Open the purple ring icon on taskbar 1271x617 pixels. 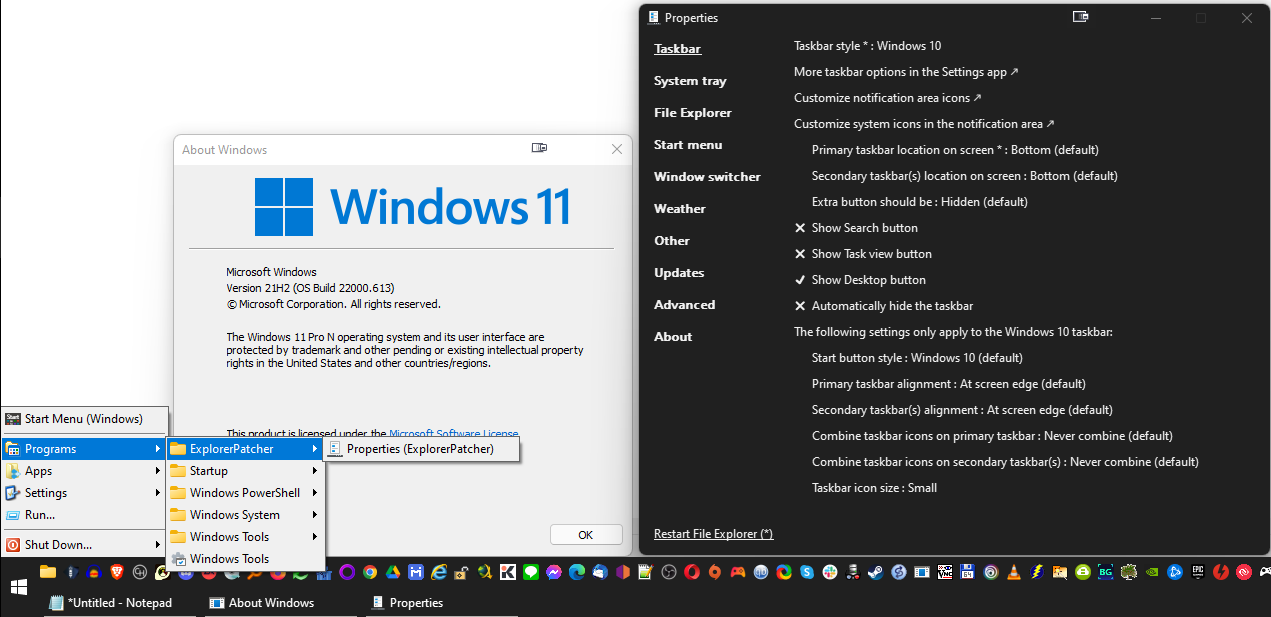(x=347, y=572)
